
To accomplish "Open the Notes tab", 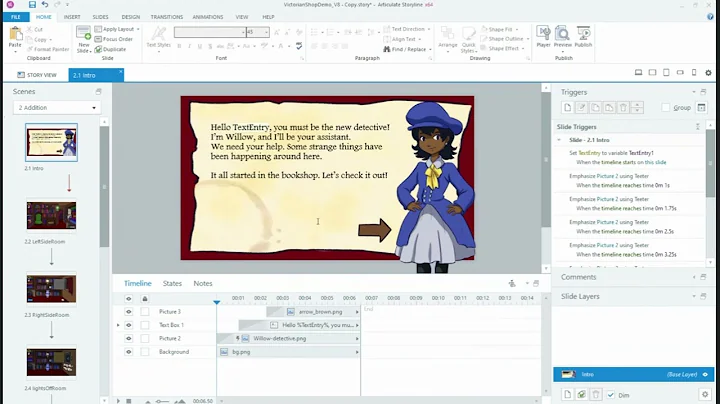I will pyautogui.click(x=202, y=283).
